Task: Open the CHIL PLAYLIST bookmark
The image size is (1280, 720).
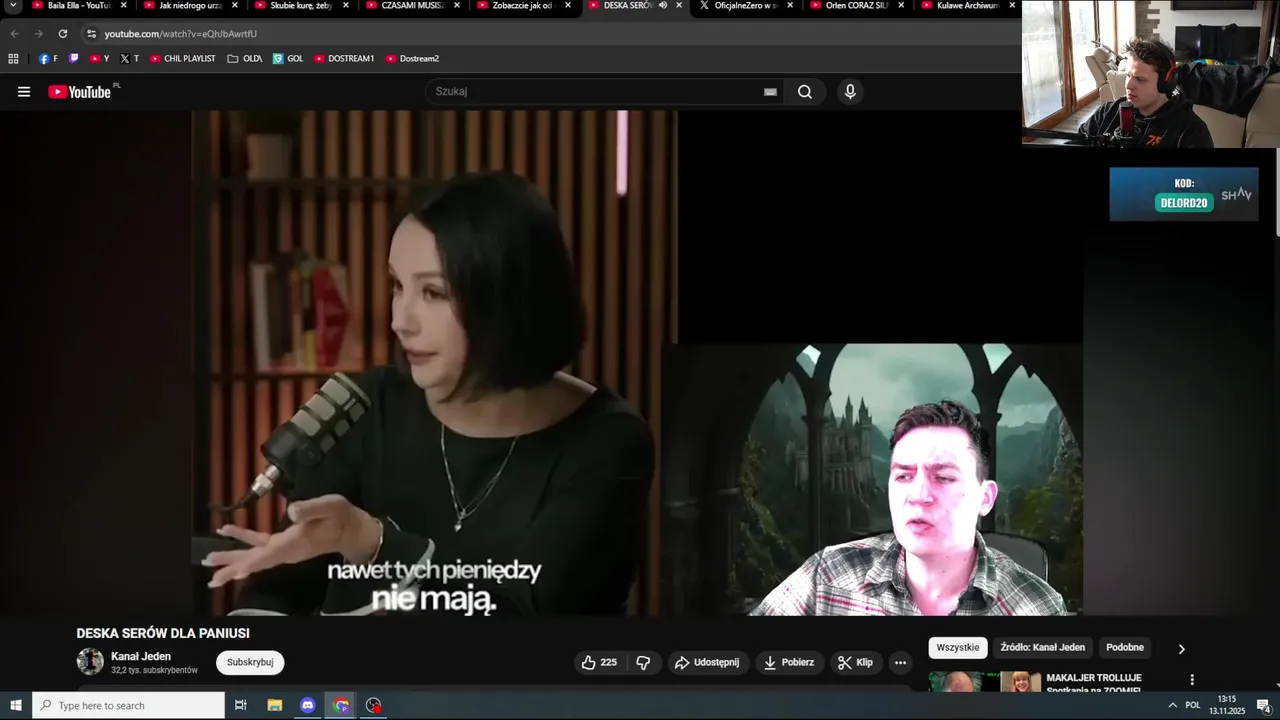Action: (183, 59)
